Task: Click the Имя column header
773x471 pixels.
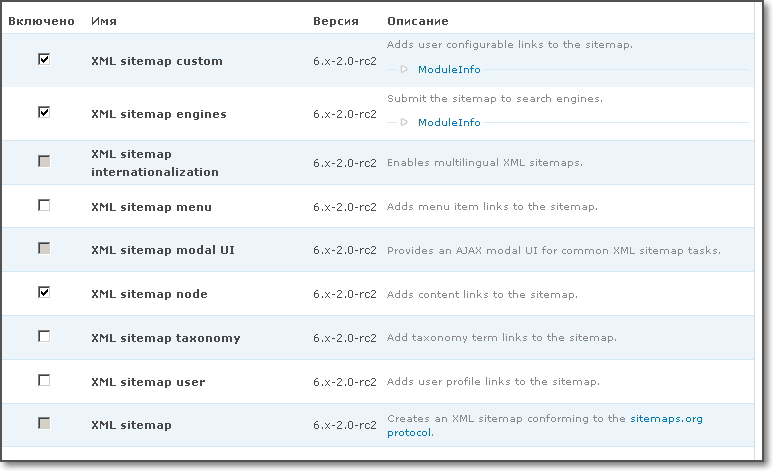Action: click(x=102, y=21)
